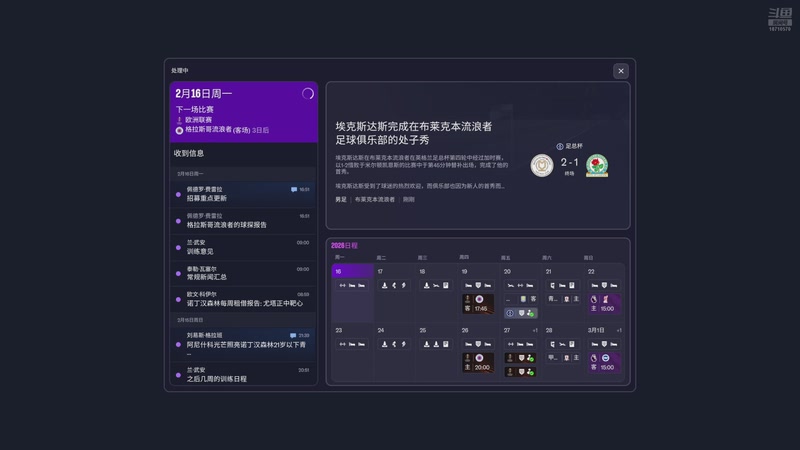The width and height of the screenshot is (800, 450).
Task: Open training schedule icons on day 28
Action: click(x=562, y=344)
